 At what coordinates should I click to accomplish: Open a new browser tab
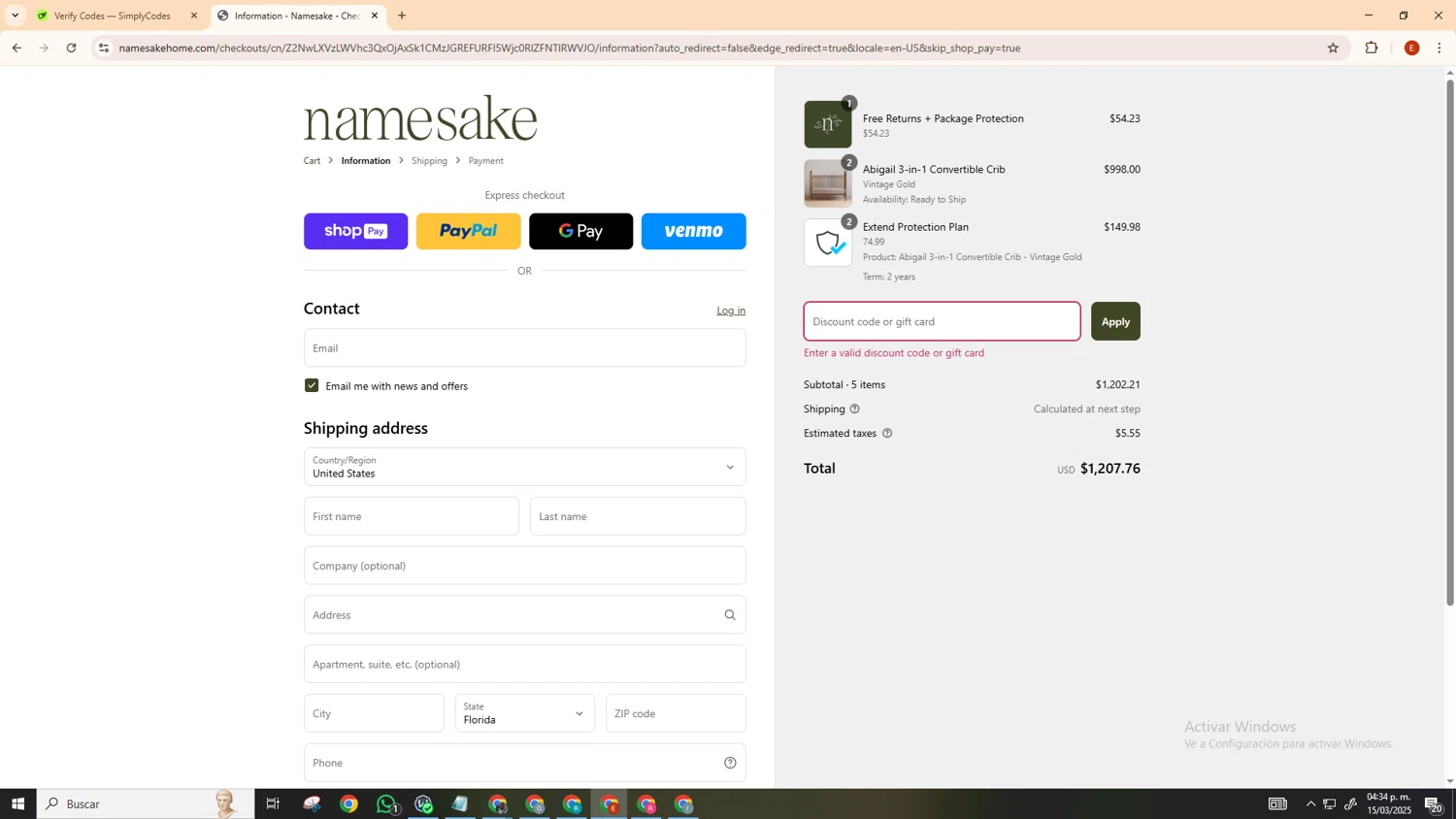[x=402, y=16]
